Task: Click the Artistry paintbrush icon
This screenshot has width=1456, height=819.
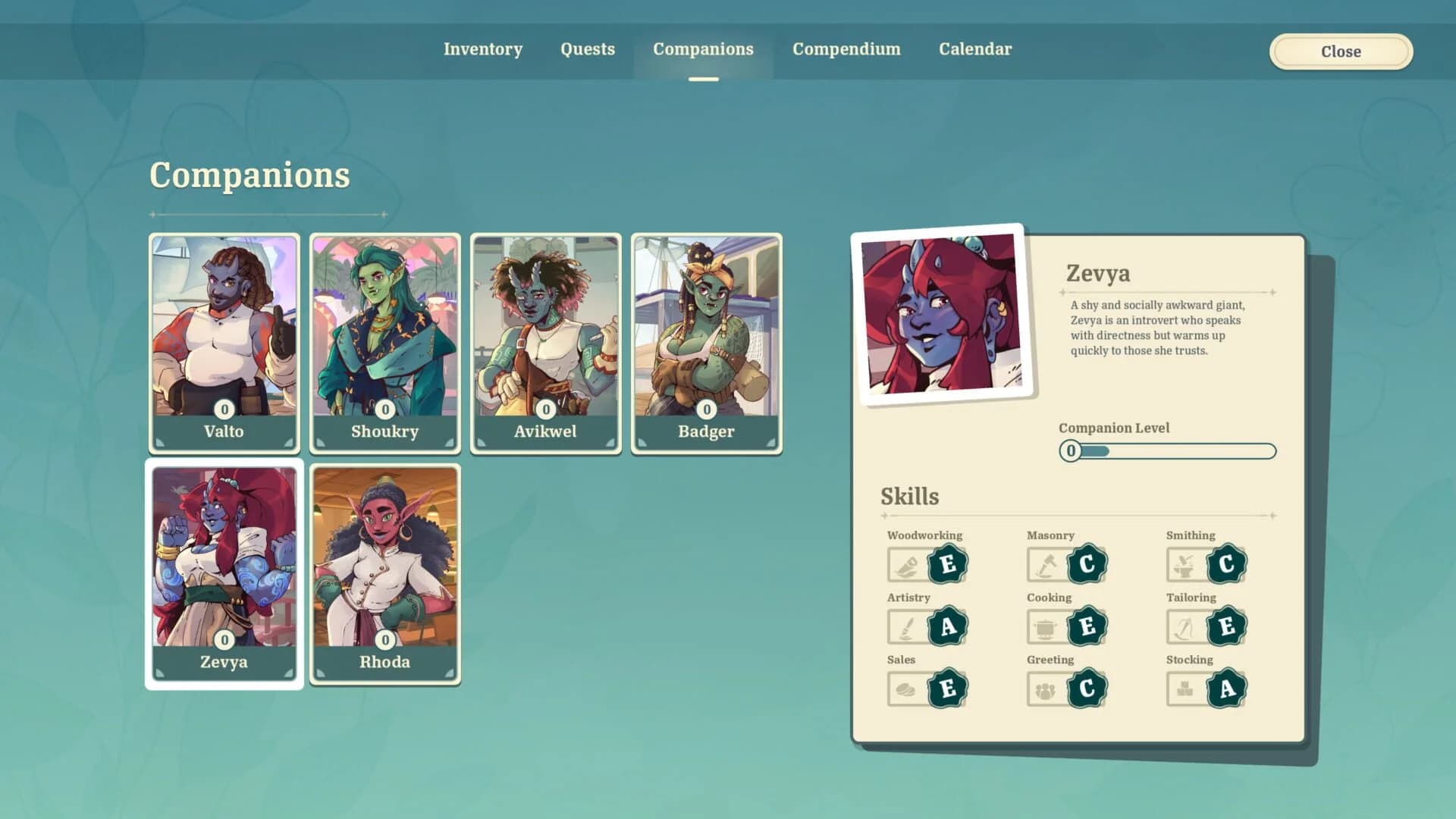Action: [x=907, y=626]
